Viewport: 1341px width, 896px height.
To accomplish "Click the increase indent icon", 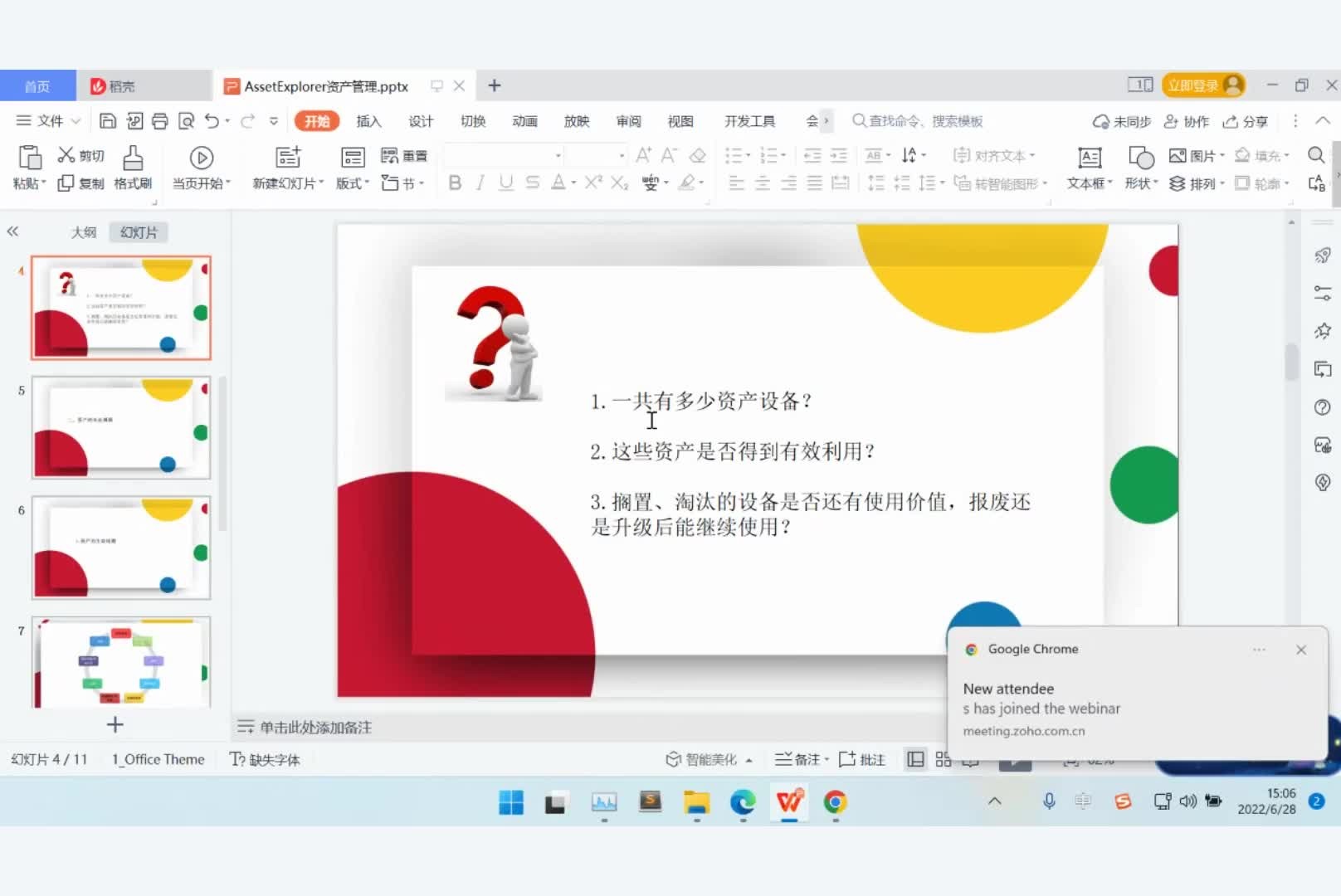I will (x=839, y=155).
